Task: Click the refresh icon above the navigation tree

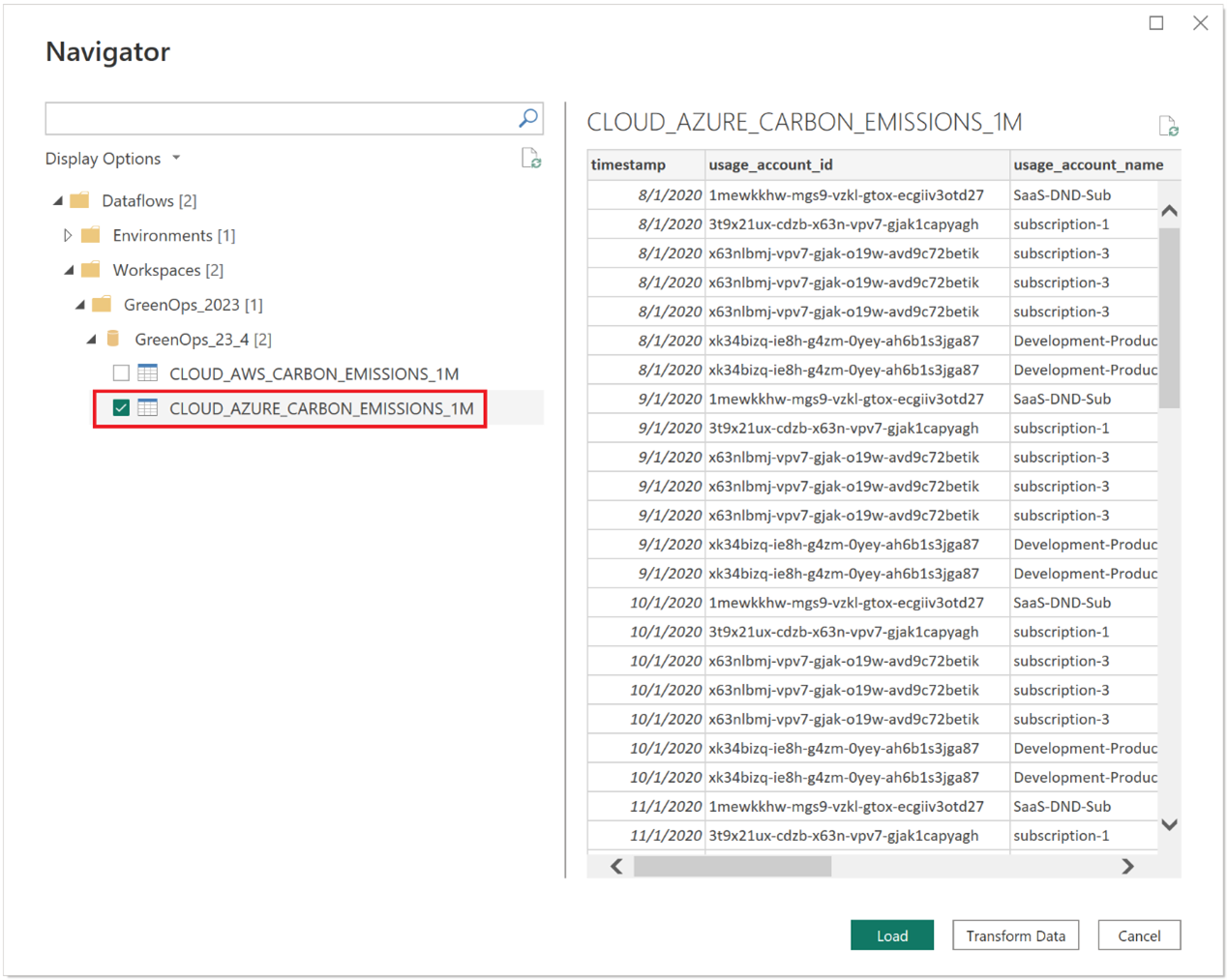Action: point(530,160)
